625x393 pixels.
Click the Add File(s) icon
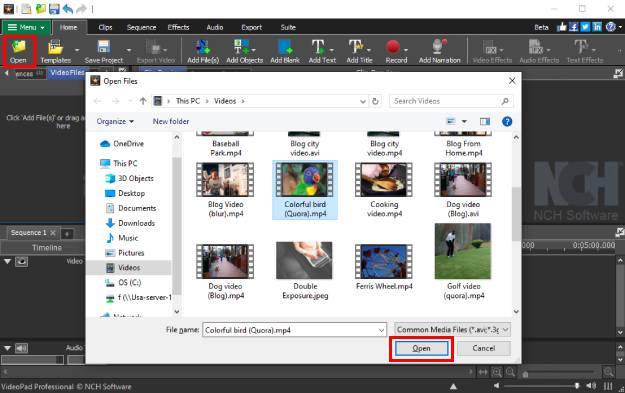point(203,47)
